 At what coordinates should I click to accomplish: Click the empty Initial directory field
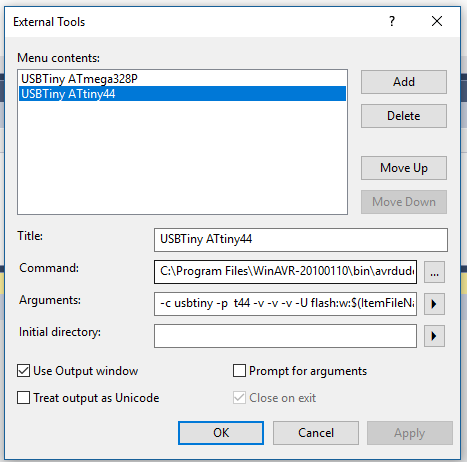[285, 336]
